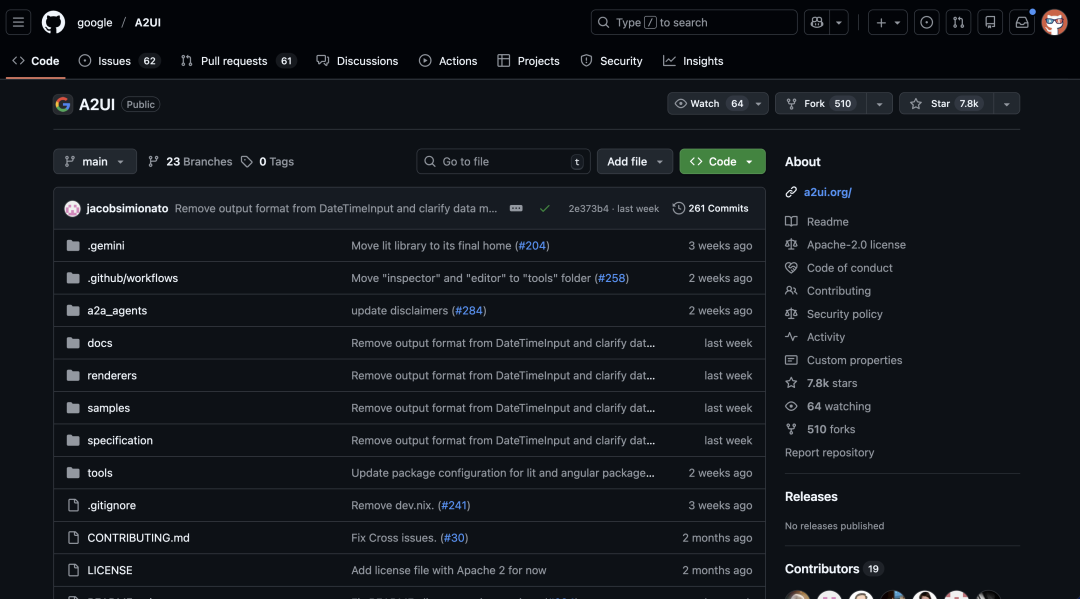Open issues icon in top header

926,23
